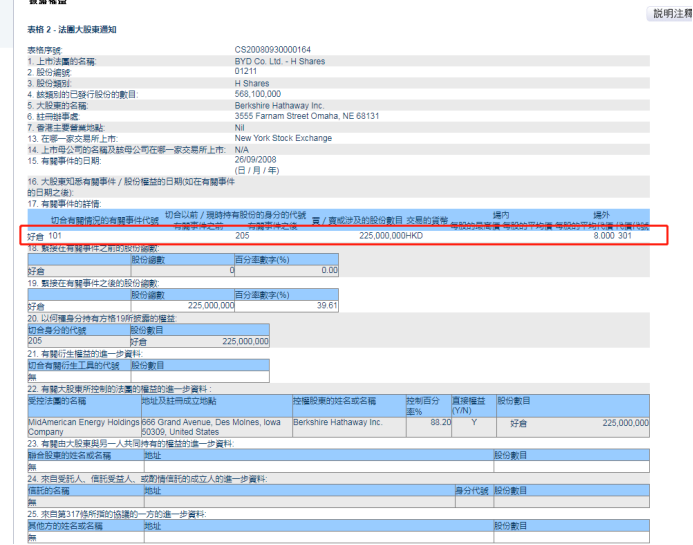Click the 666 Grand Avenue, Des Moines address cell

tap(215, 427)
